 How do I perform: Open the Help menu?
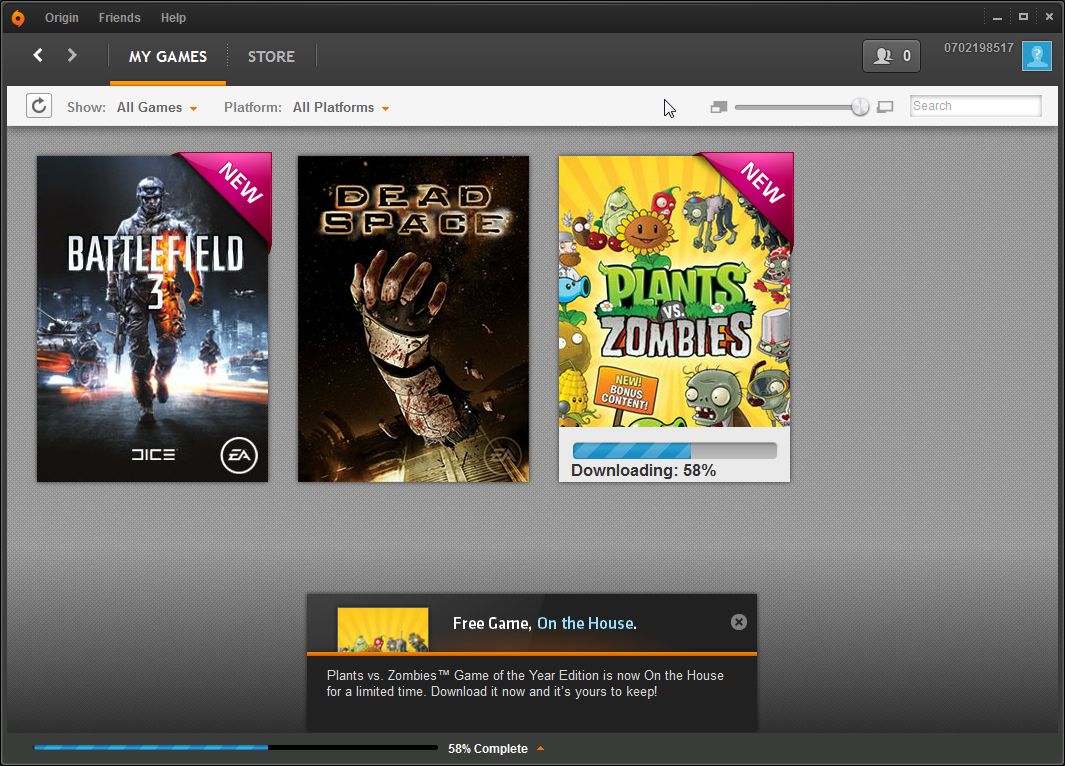tap(173, 18)
